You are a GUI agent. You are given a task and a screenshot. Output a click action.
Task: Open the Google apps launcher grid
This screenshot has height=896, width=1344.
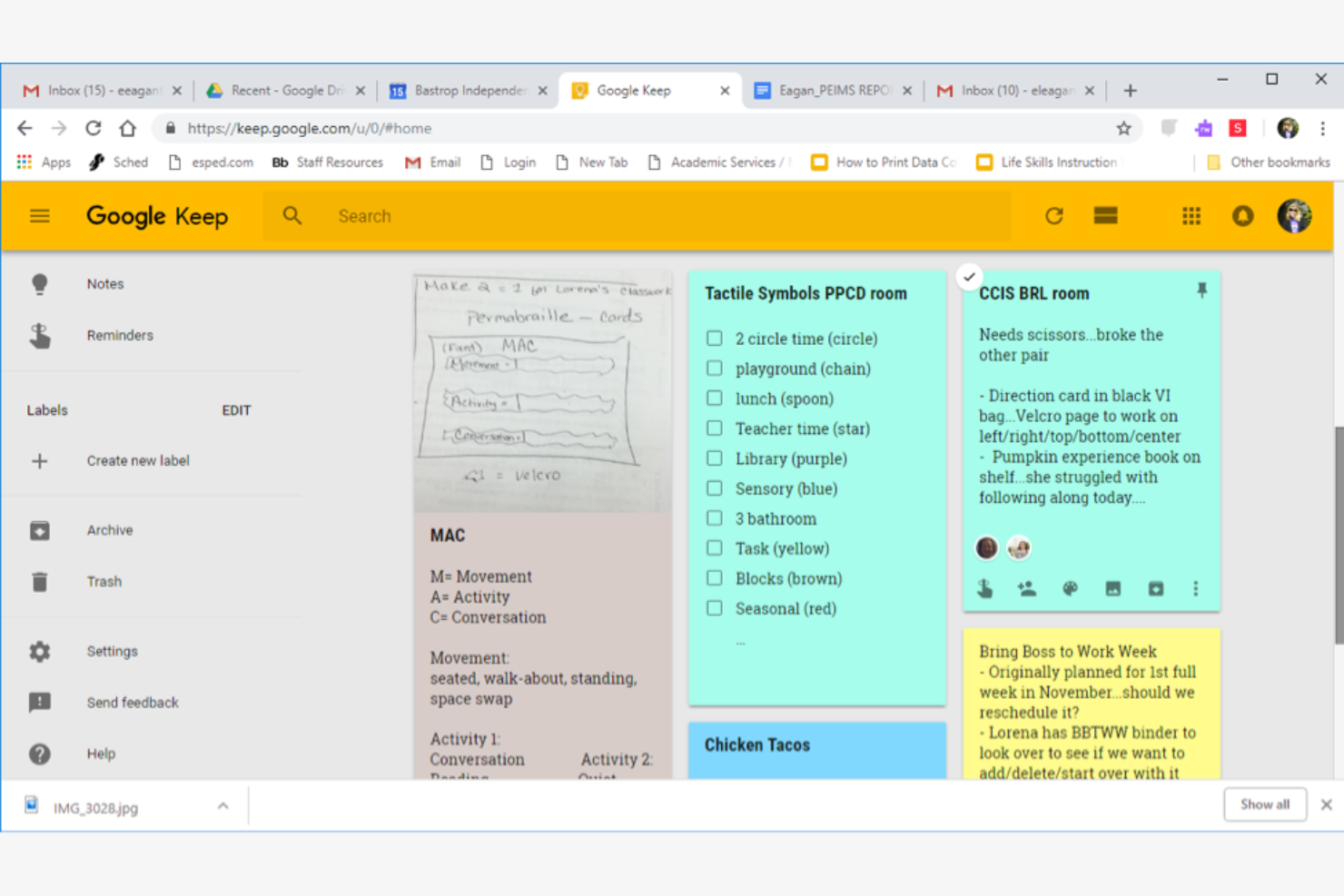point(1191,216)
